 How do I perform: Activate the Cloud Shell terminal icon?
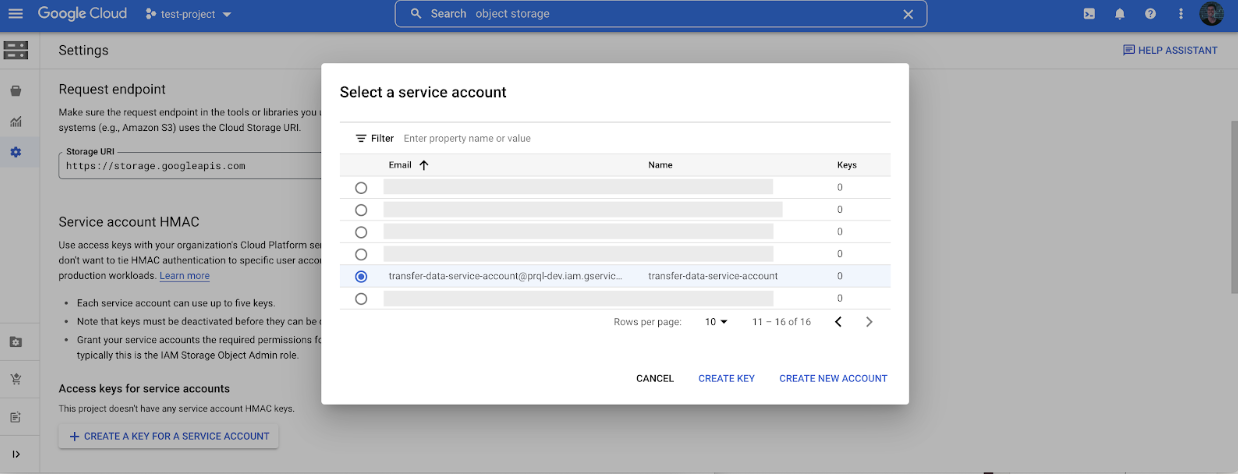pyautogui.click(x=1089, y=14)
